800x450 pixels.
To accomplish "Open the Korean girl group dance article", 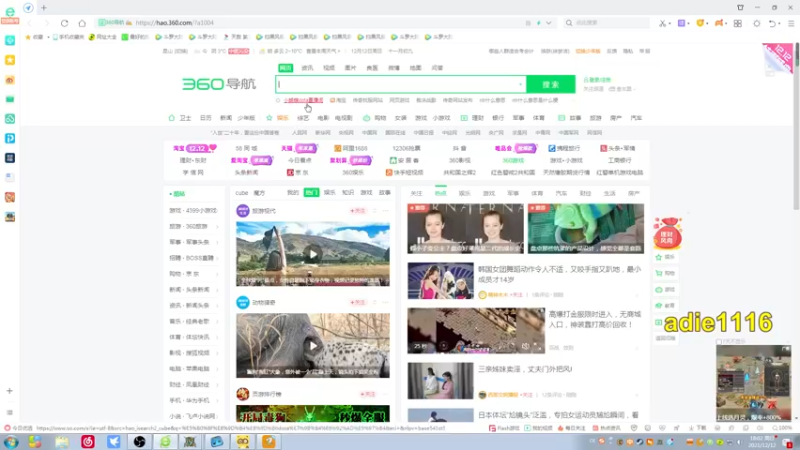I will click(559, 274).
